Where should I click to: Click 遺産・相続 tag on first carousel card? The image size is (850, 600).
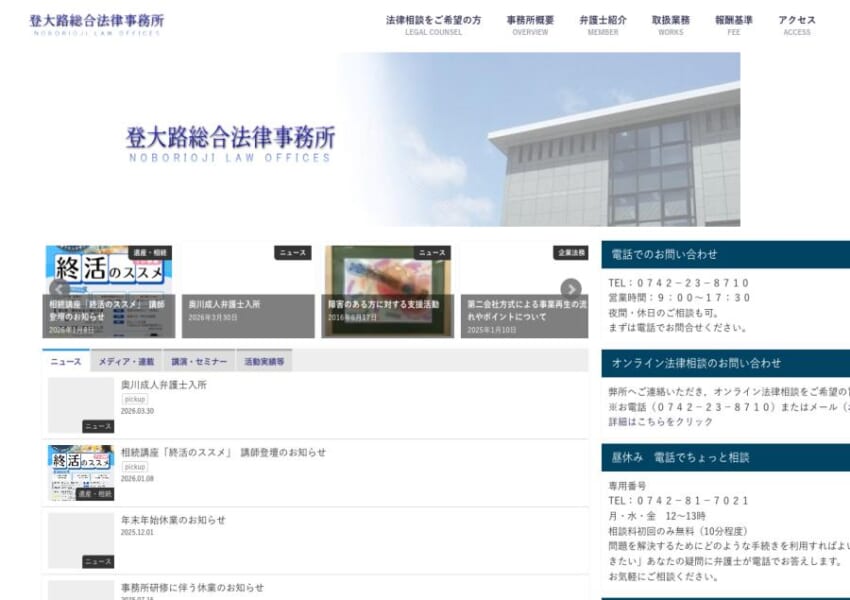click(150, 253)
